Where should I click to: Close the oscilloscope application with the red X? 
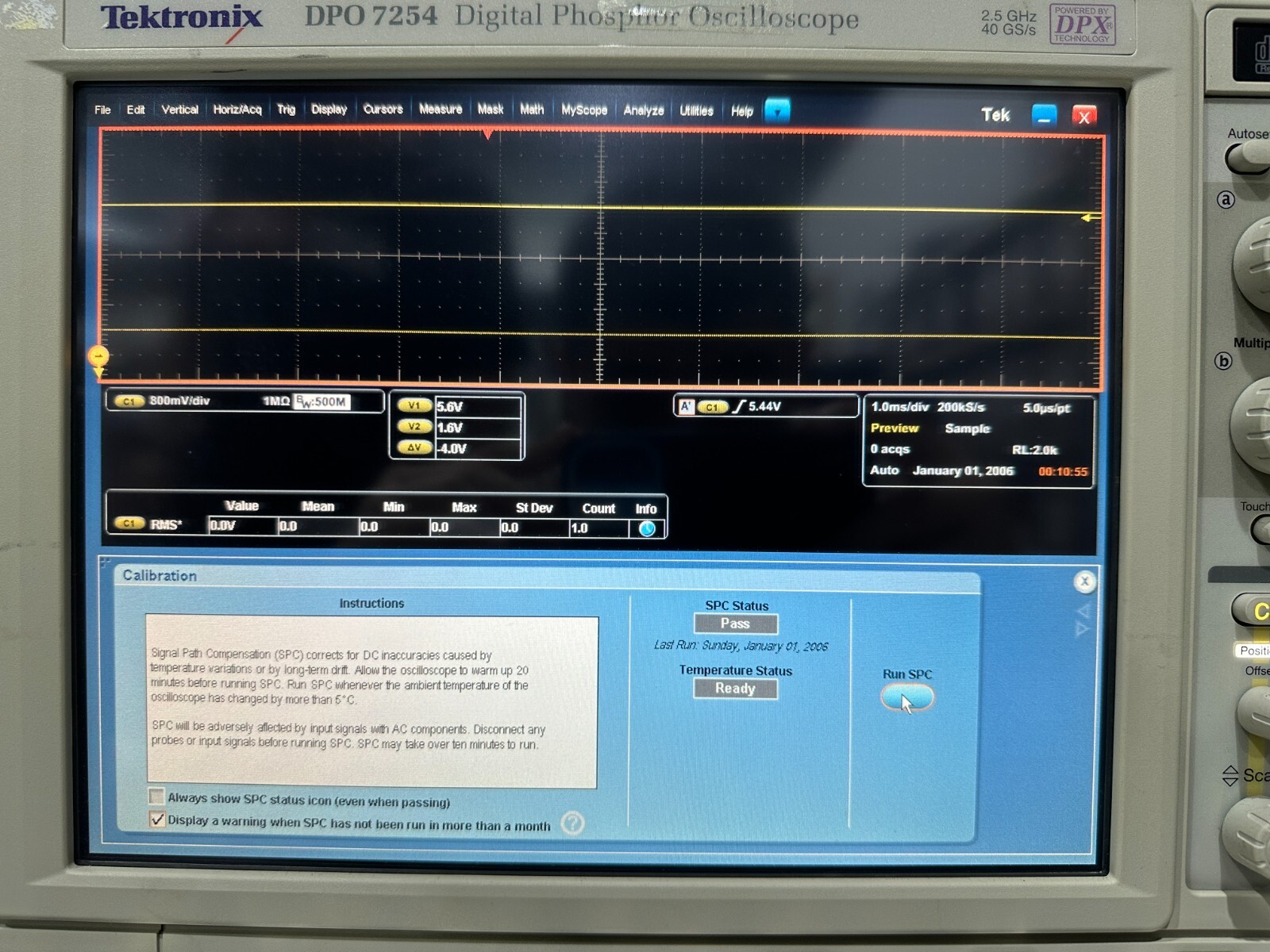(x=1084, y=117)
